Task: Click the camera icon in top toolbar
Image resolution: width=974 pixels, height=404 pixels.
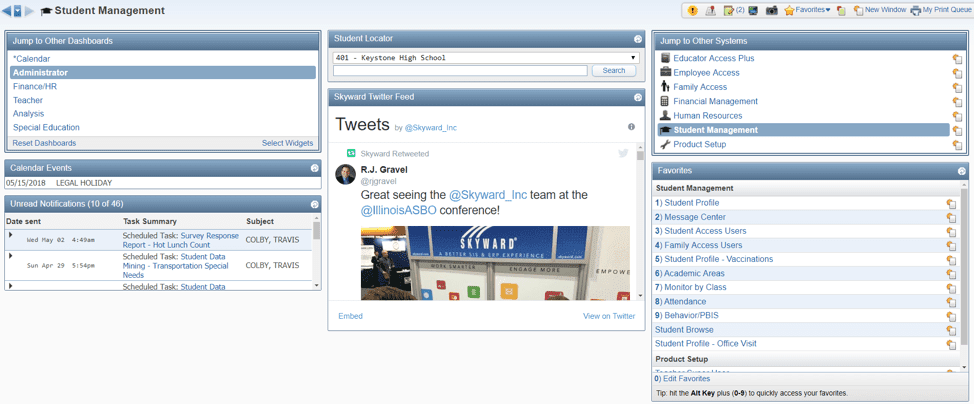Action: 772,10
